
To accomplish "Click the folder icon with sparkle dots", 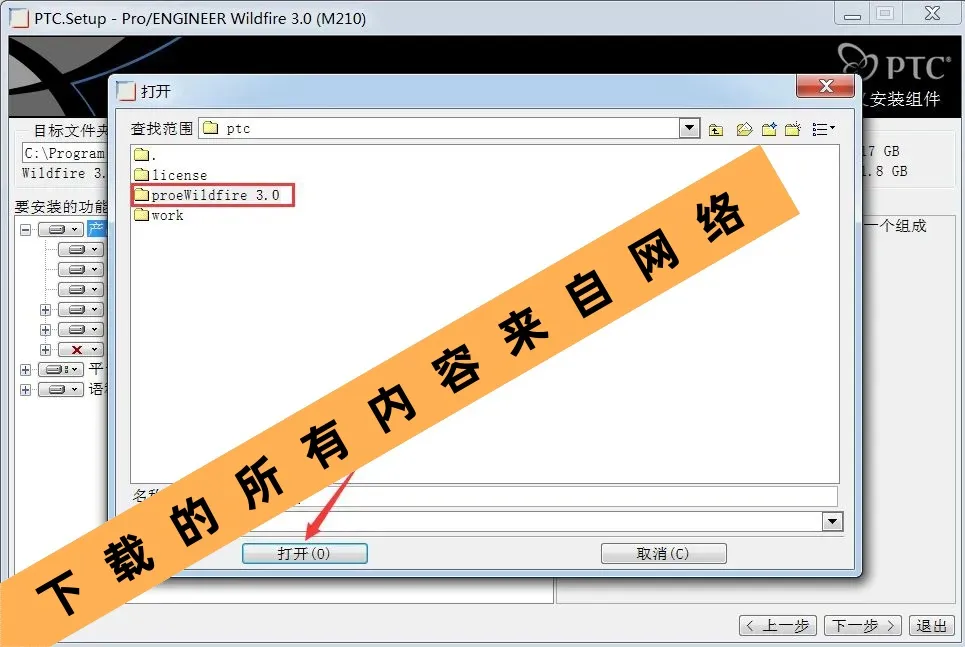I will click(793, 129).
